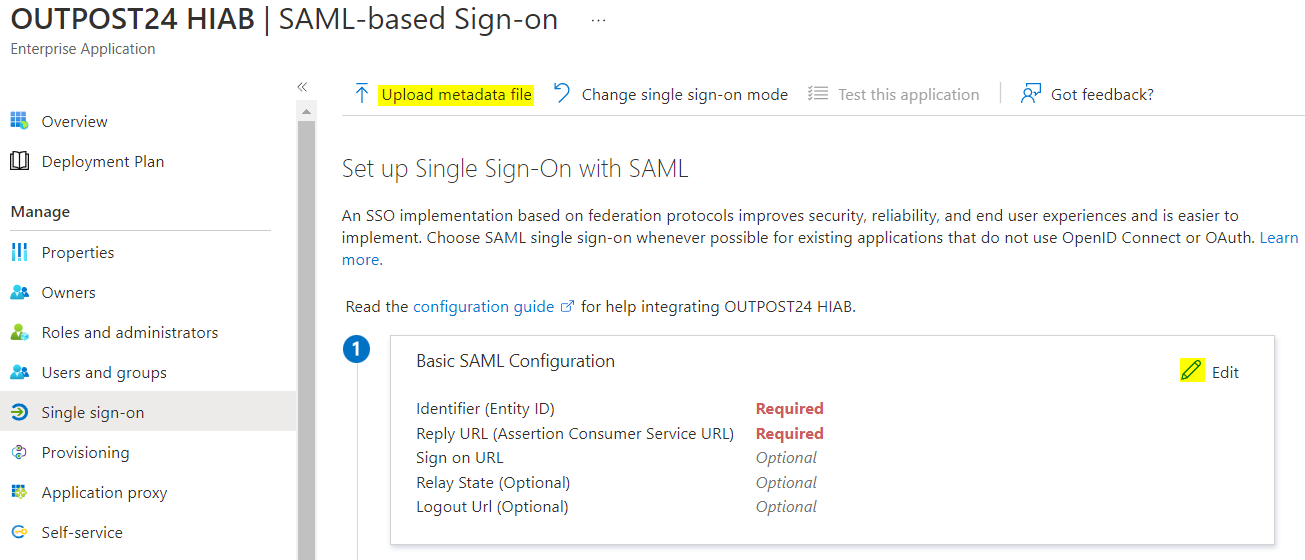The image size is (1305, 560).
Task: Open the ellipsis more options menu
Action: click(598, 20)
